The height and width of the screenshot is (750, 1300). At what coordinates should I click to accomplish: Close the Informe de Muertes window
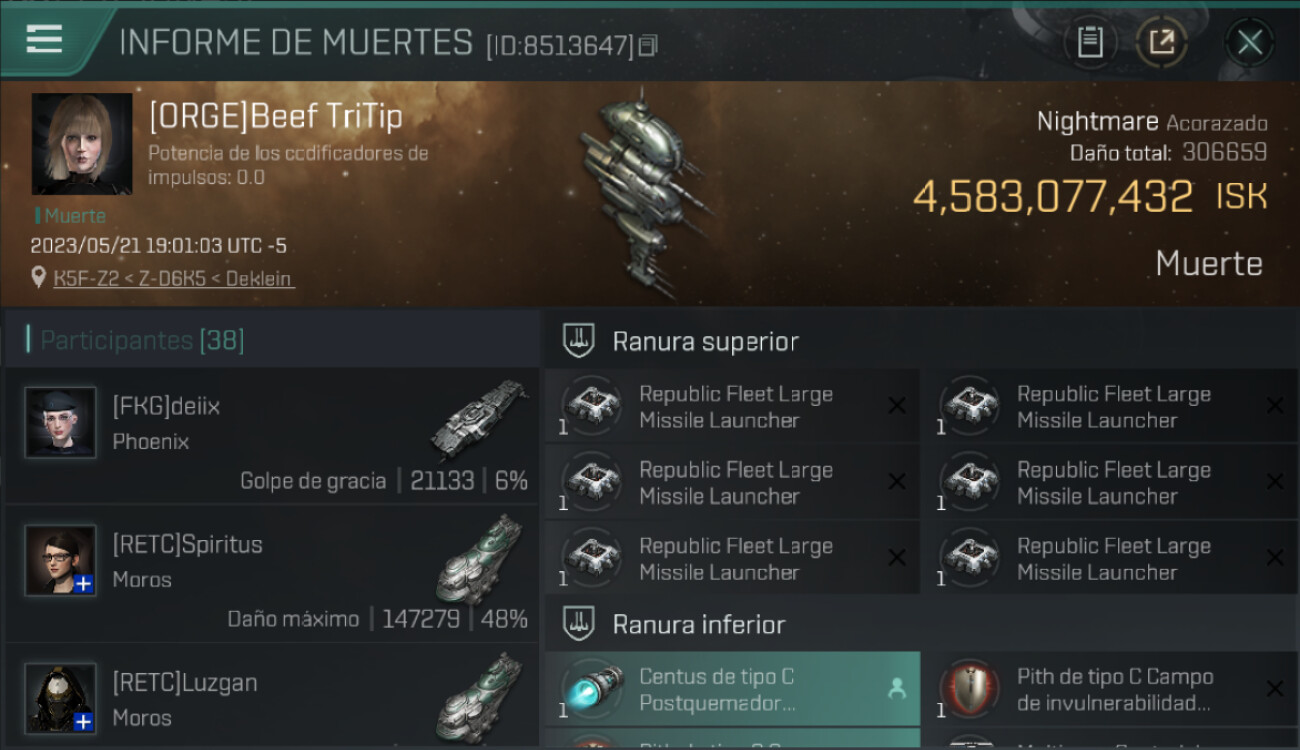pos(1250,42)
